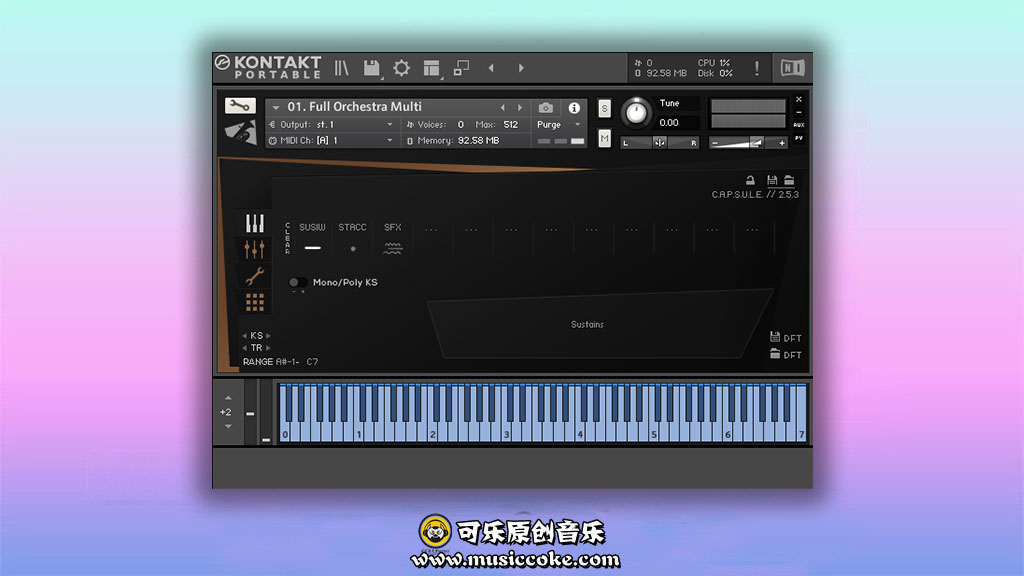Mute the Full Orchestra Multi instrument
The image size is (1024, 576).
(605, 138)
